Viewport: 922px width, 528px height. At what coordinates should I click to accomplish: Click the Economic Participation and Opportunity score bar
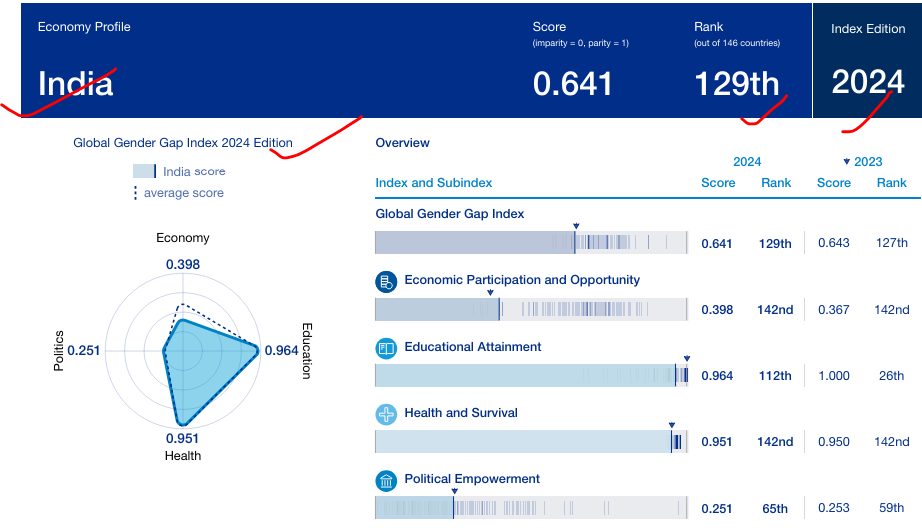point(531,309)
